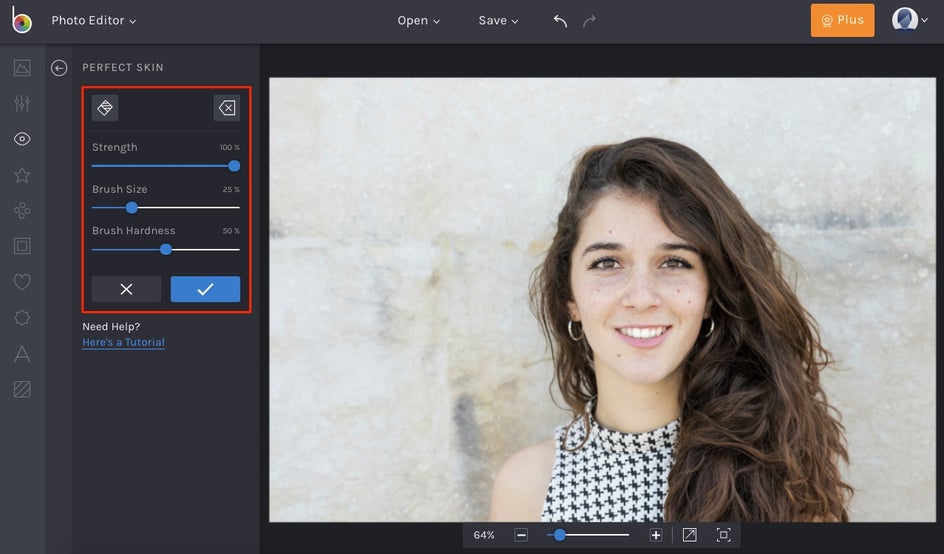Toggle fullscreen mode icon
The width and height of the screenshot is (944, 554).
pyautogui.click(x=724, y=535)
